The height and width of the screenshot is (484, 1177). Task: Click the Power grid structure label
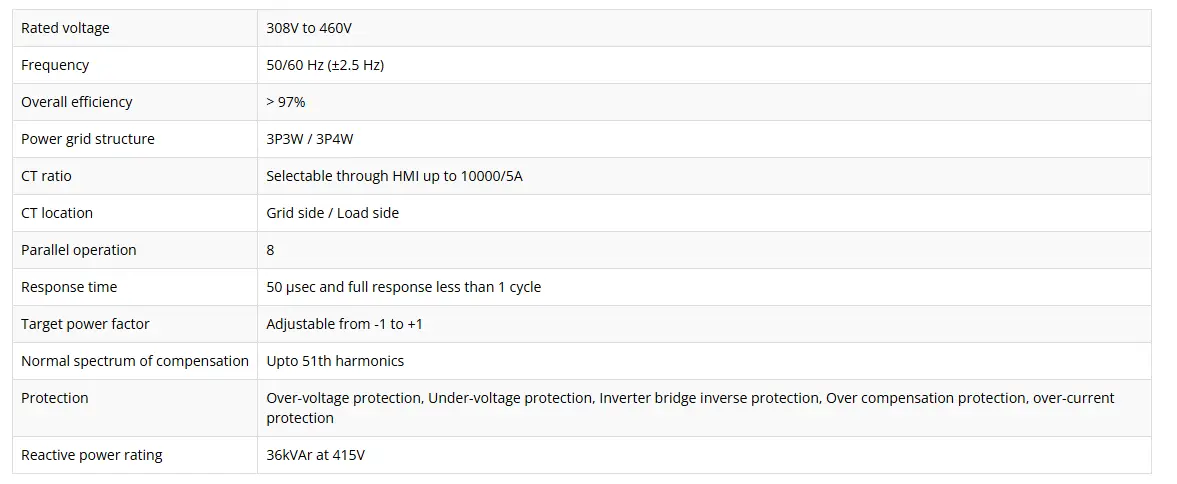click(88, 139)
